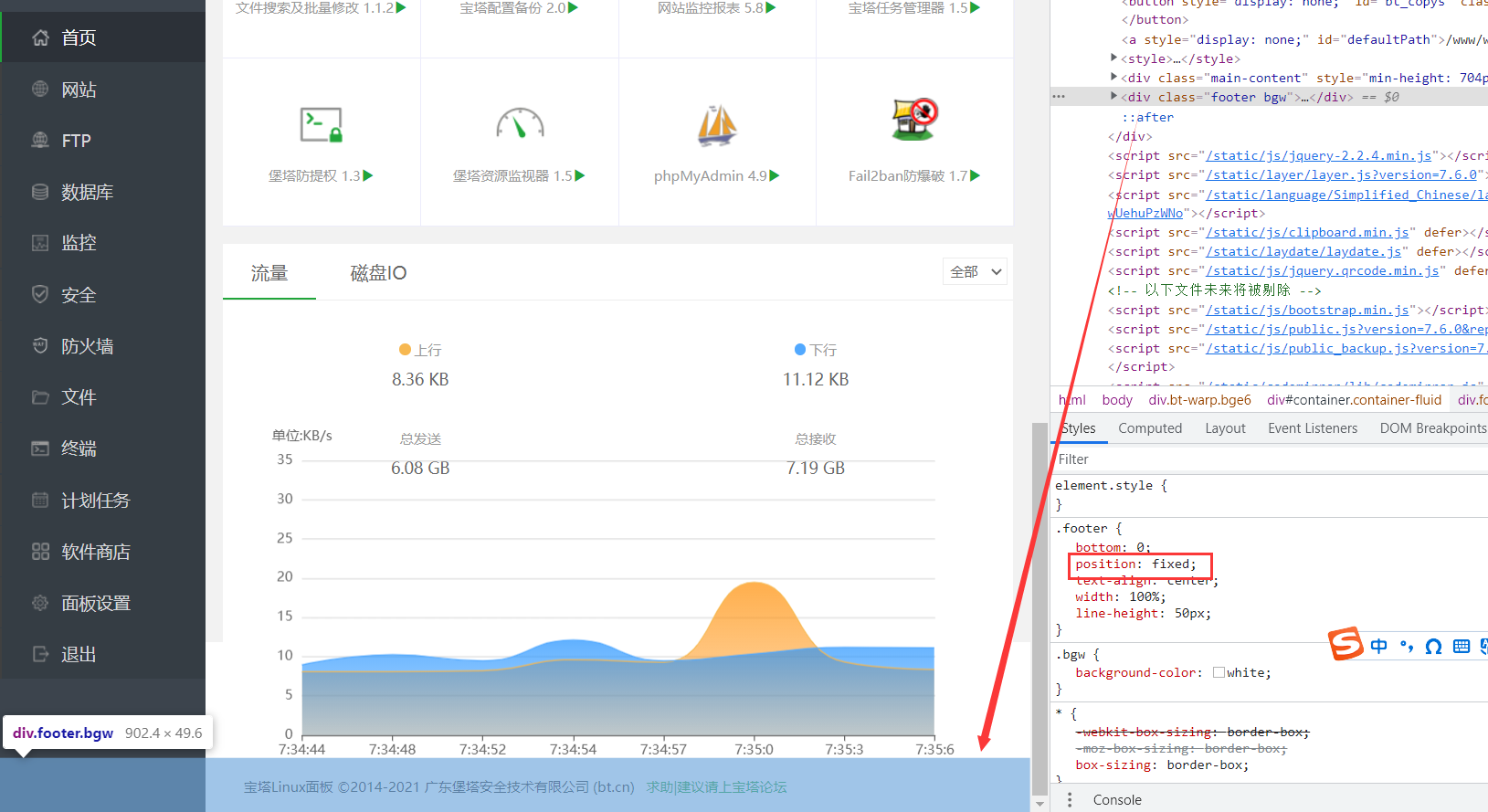
Task: Click the 终端 terminal icon
Action: click(x=40, y=448)
